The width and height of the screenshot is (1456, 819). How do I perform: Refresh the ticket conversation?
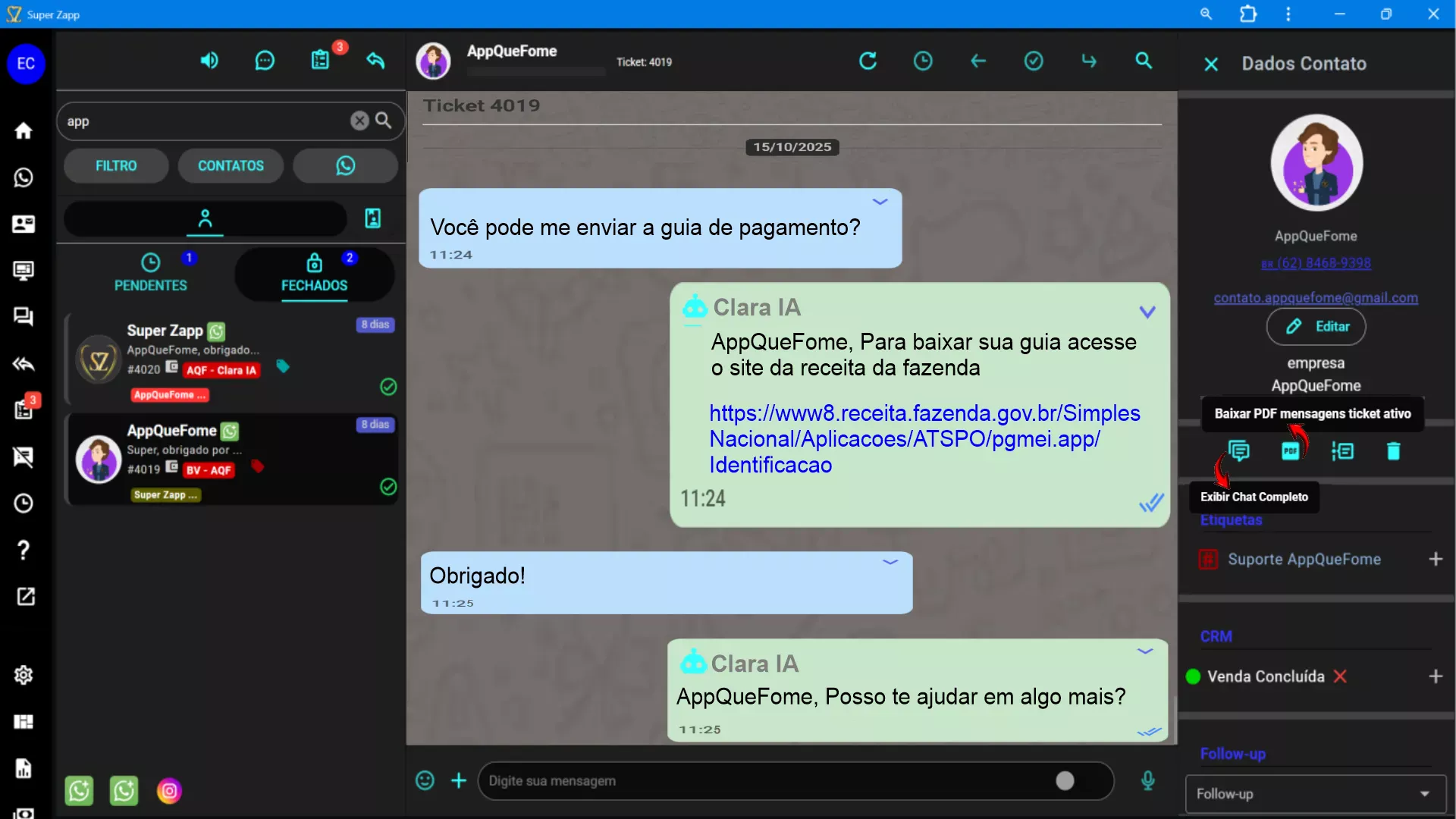click(x=868, y=61)
